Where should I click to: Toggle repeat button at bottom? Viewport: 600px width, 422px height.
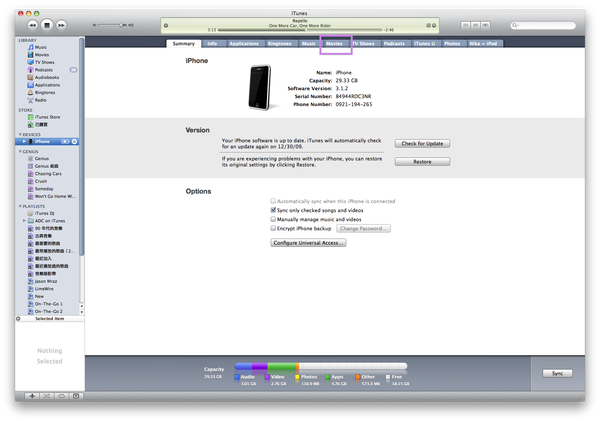click(x=61, y=396)
